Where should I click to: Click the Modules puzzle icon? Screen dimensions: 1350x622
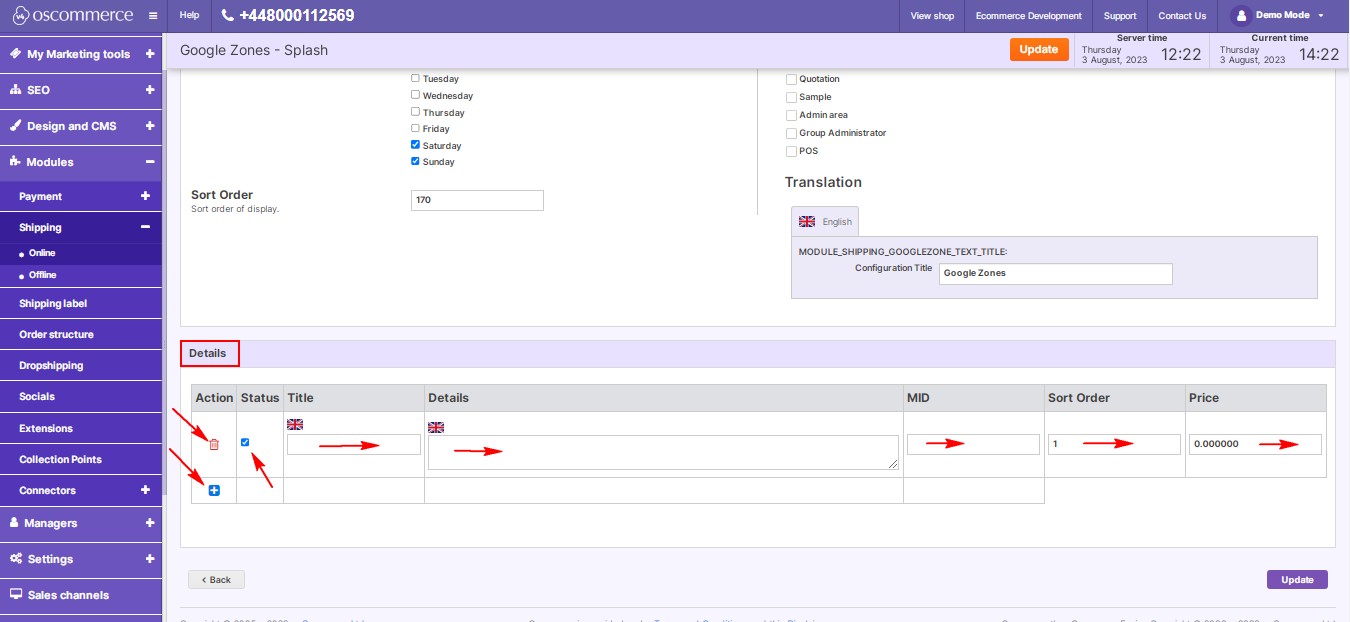pyautogui.click(x=15, y=162)
